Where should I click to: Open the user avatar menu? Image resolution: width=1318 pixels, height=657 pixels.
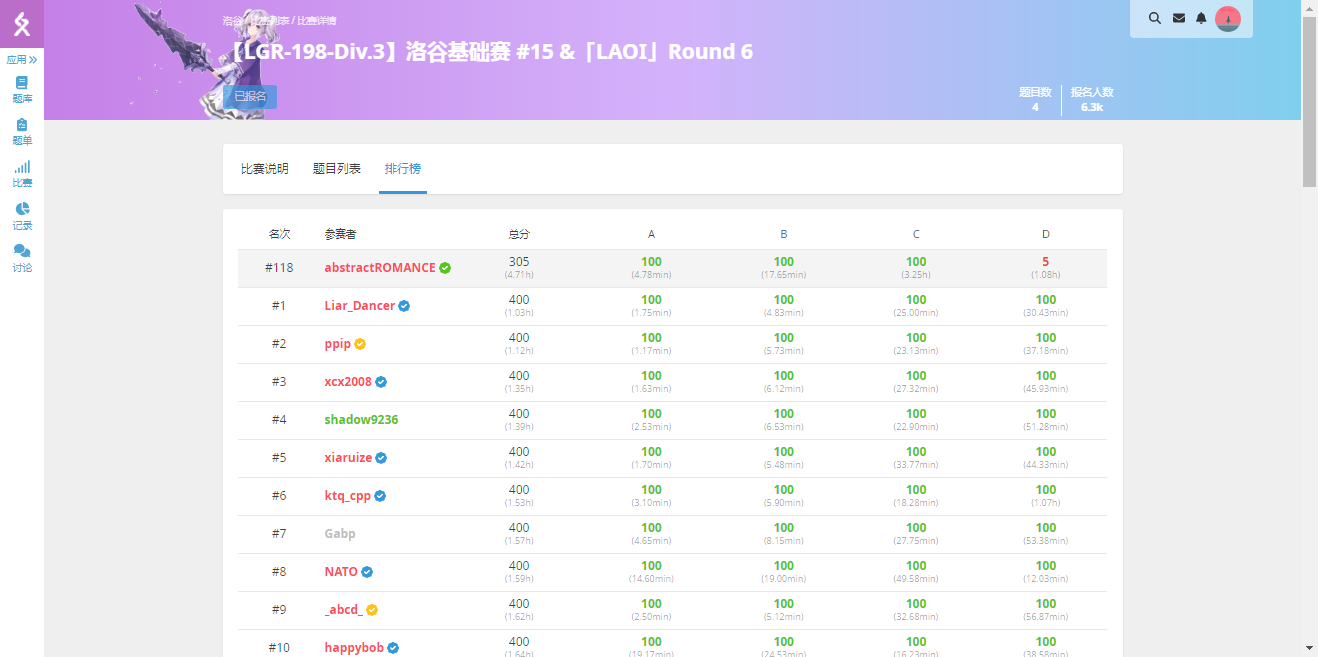pos(1227,18)
